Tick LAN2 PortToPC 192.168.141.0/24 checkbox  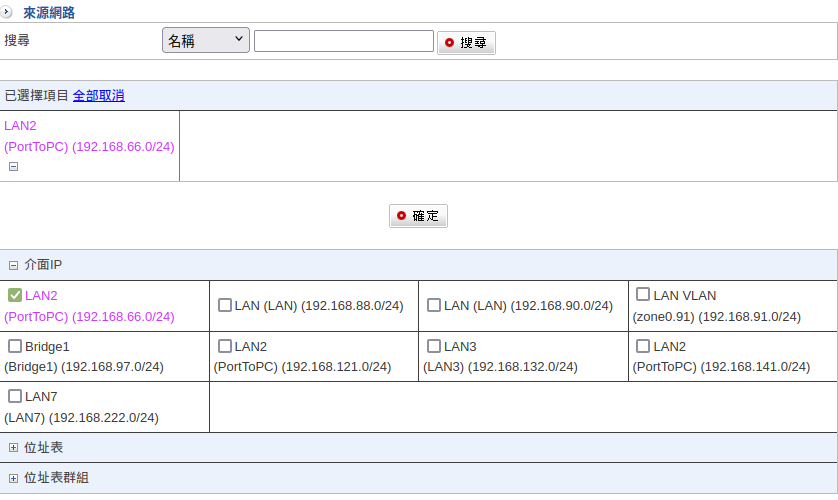pos(643,346)
